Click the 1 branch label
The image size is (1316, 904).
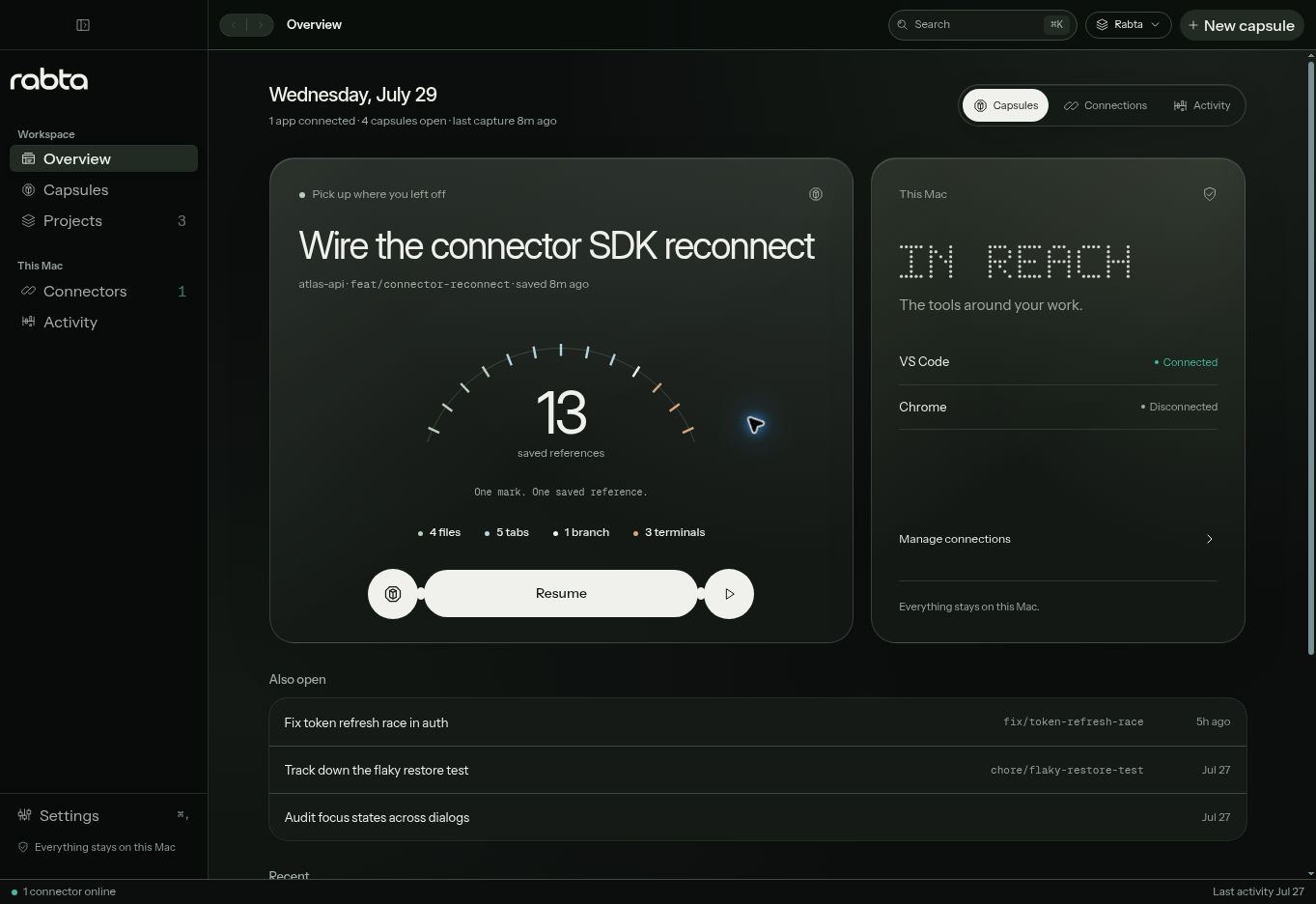581,532
